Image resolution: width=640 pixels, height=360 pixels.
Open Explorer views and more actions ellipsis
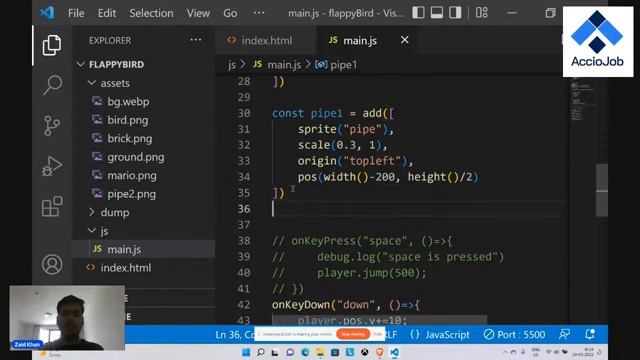click(196, 40)
